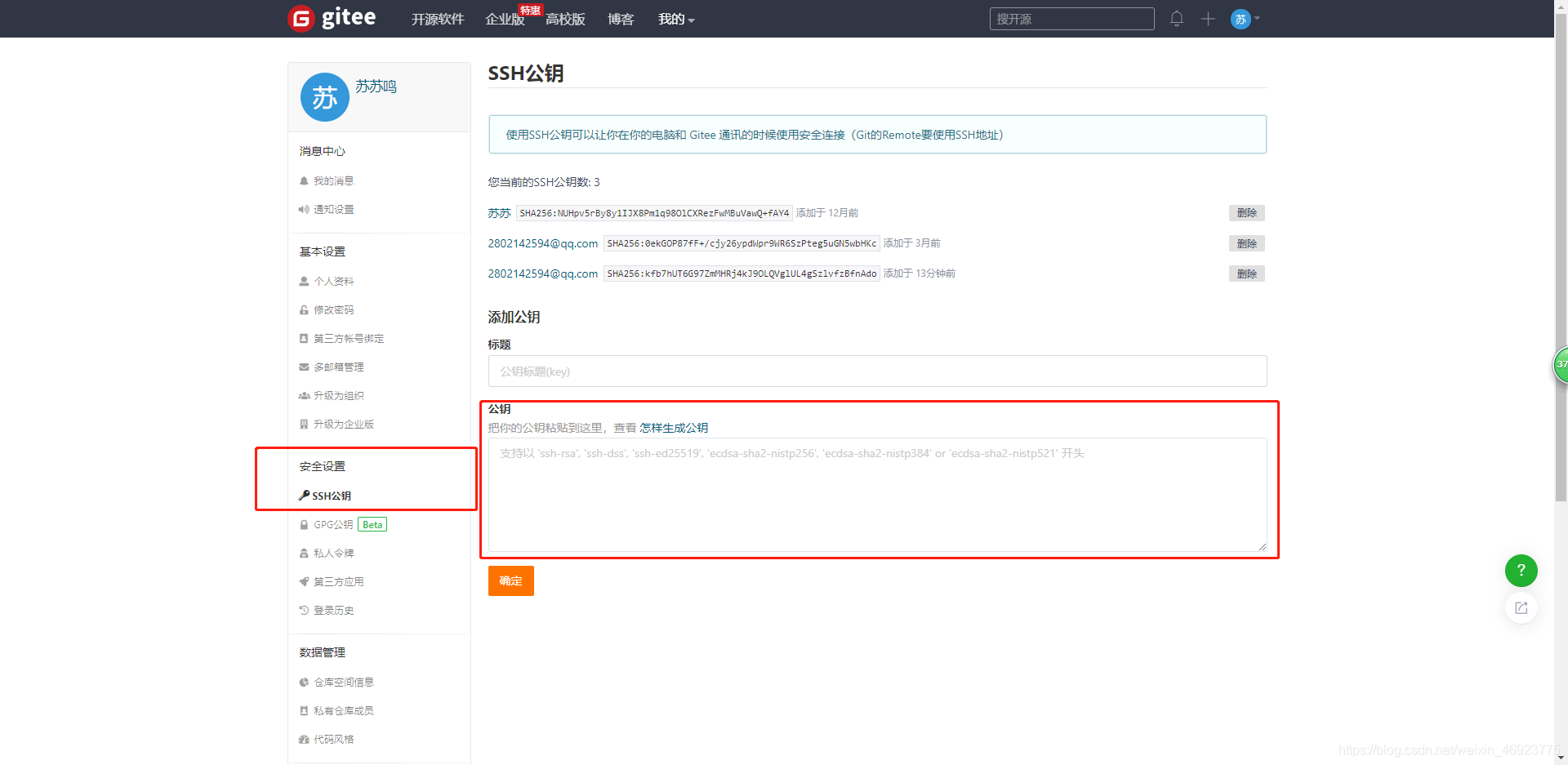This screenshot has width=1568, height=765.
Task: Click the large 苏 profile avatar
Action: coord(325,97)
